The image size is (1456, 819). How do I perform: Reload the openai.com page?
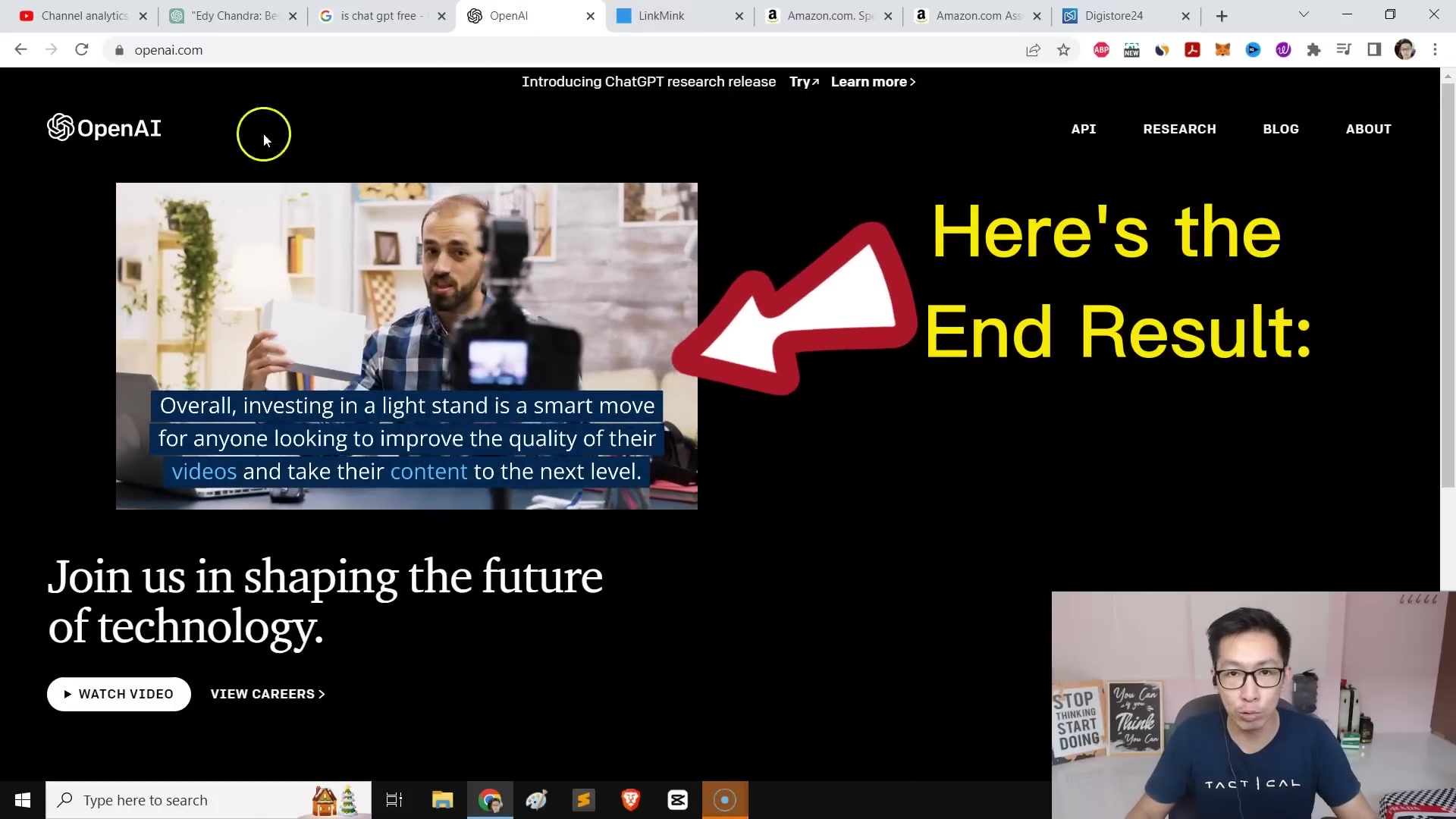pos(82,50)
